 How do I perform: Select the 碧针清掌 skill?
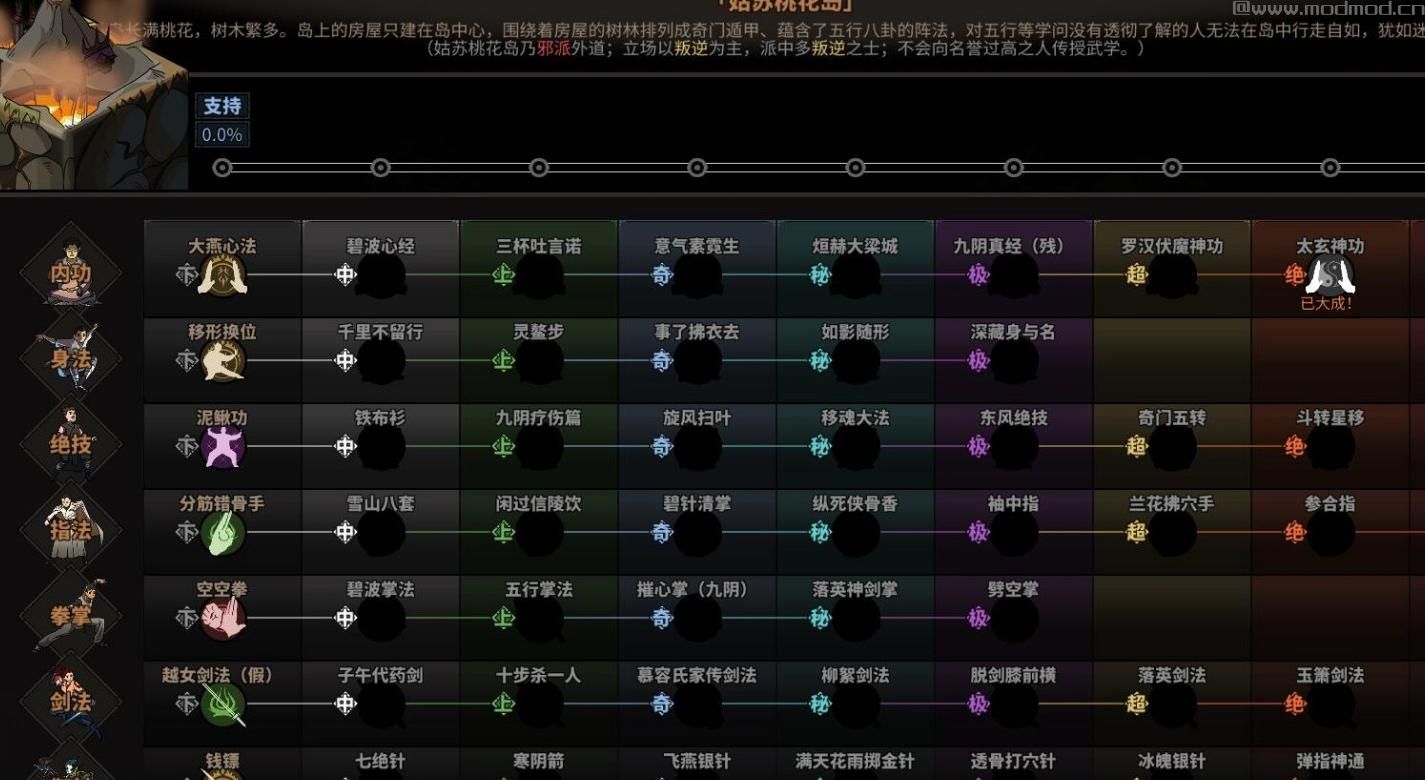(697, 532)
